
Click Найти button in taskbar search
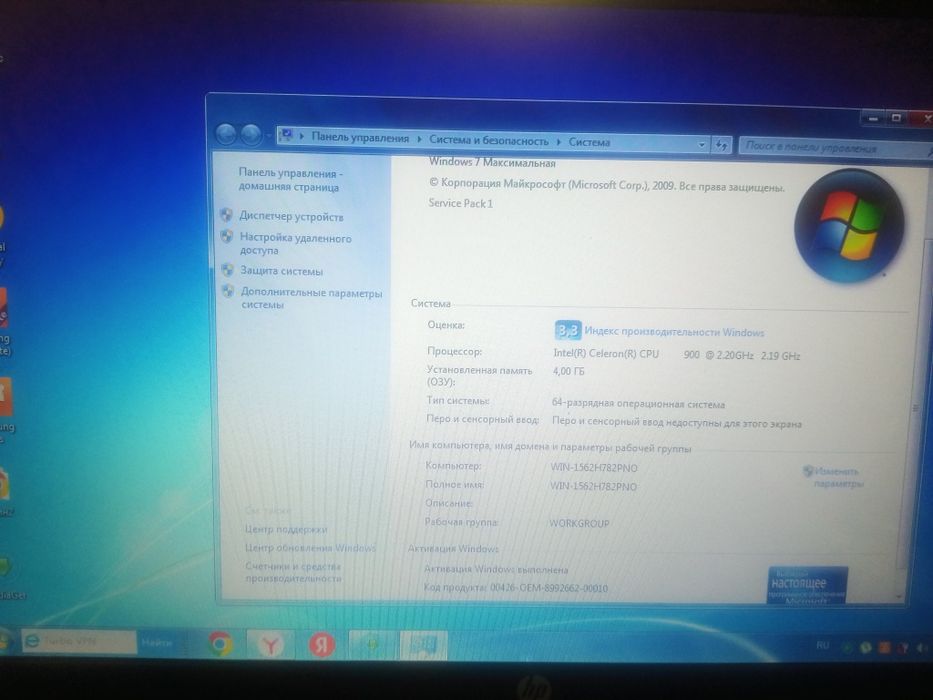coord(156,643)
